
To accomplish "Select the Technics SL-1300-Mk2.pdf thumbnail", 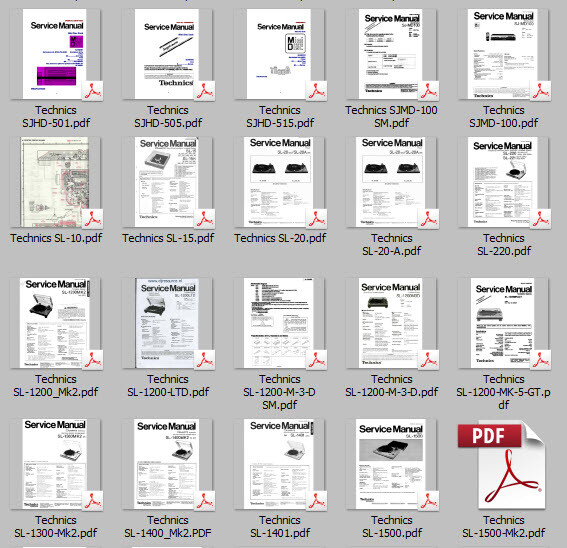I will pos(55,464).
